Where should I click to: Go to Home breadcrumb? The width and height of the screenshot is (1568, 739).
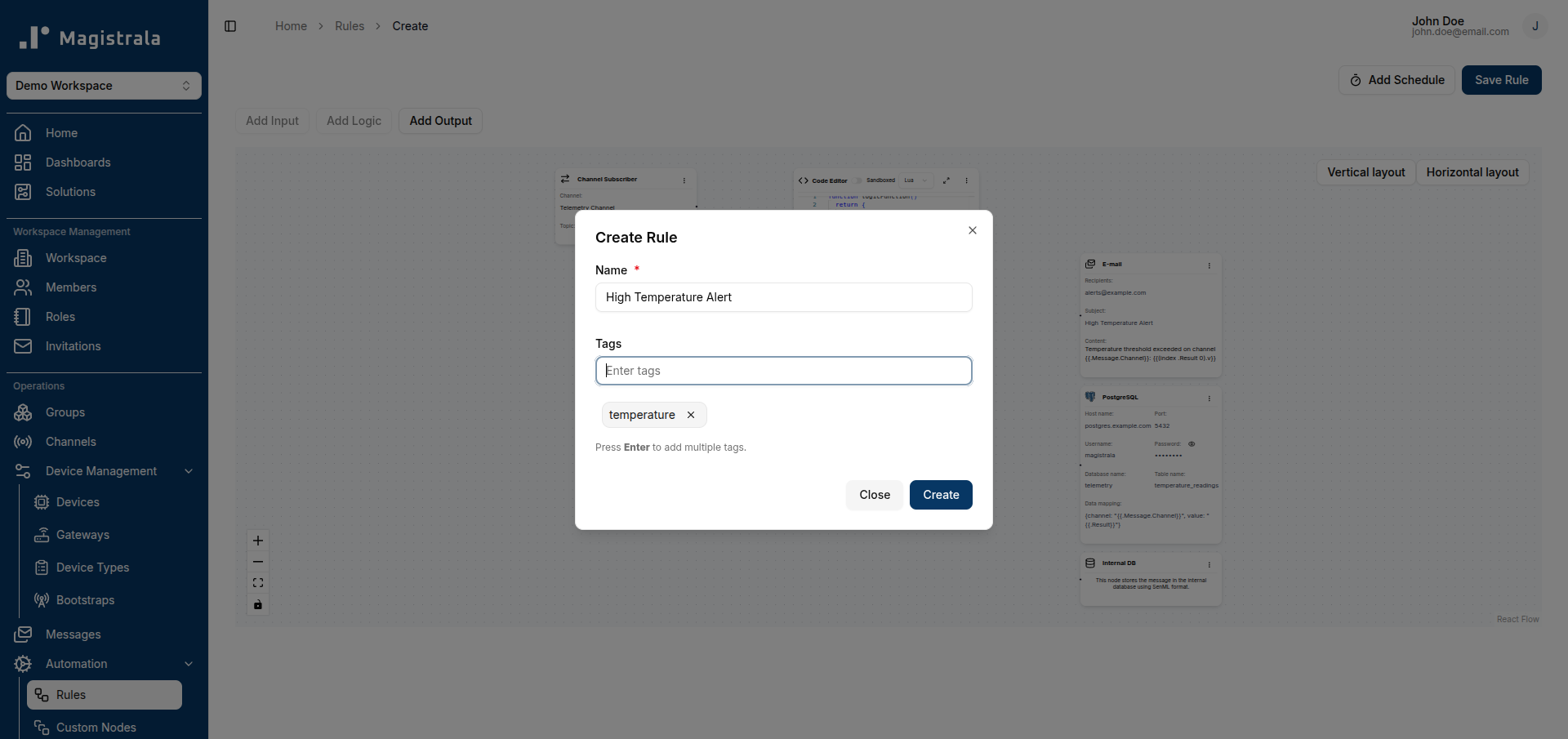pos(291,26)
